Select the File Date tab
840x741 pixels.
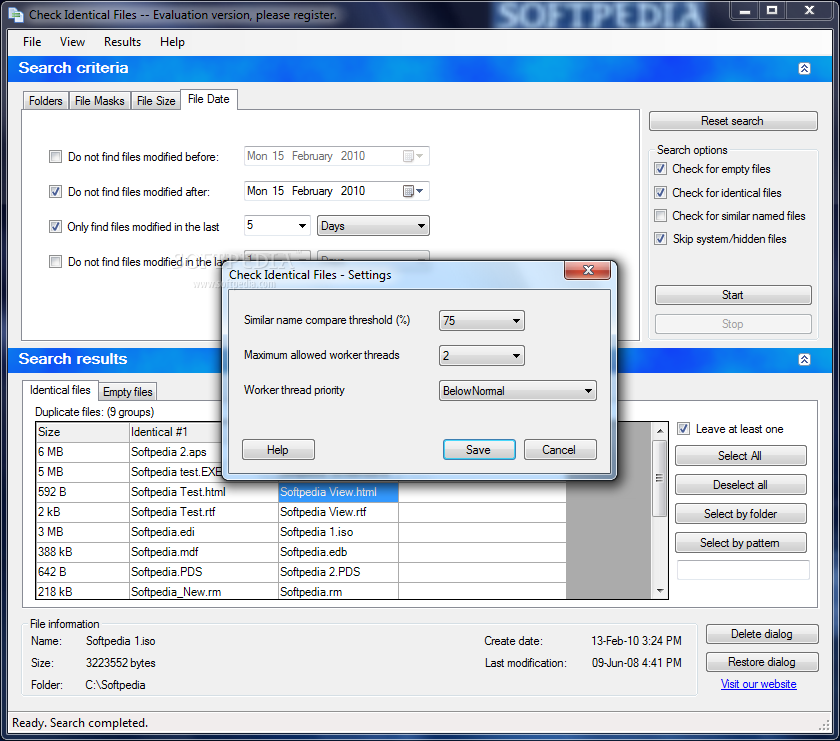[209, 99]
